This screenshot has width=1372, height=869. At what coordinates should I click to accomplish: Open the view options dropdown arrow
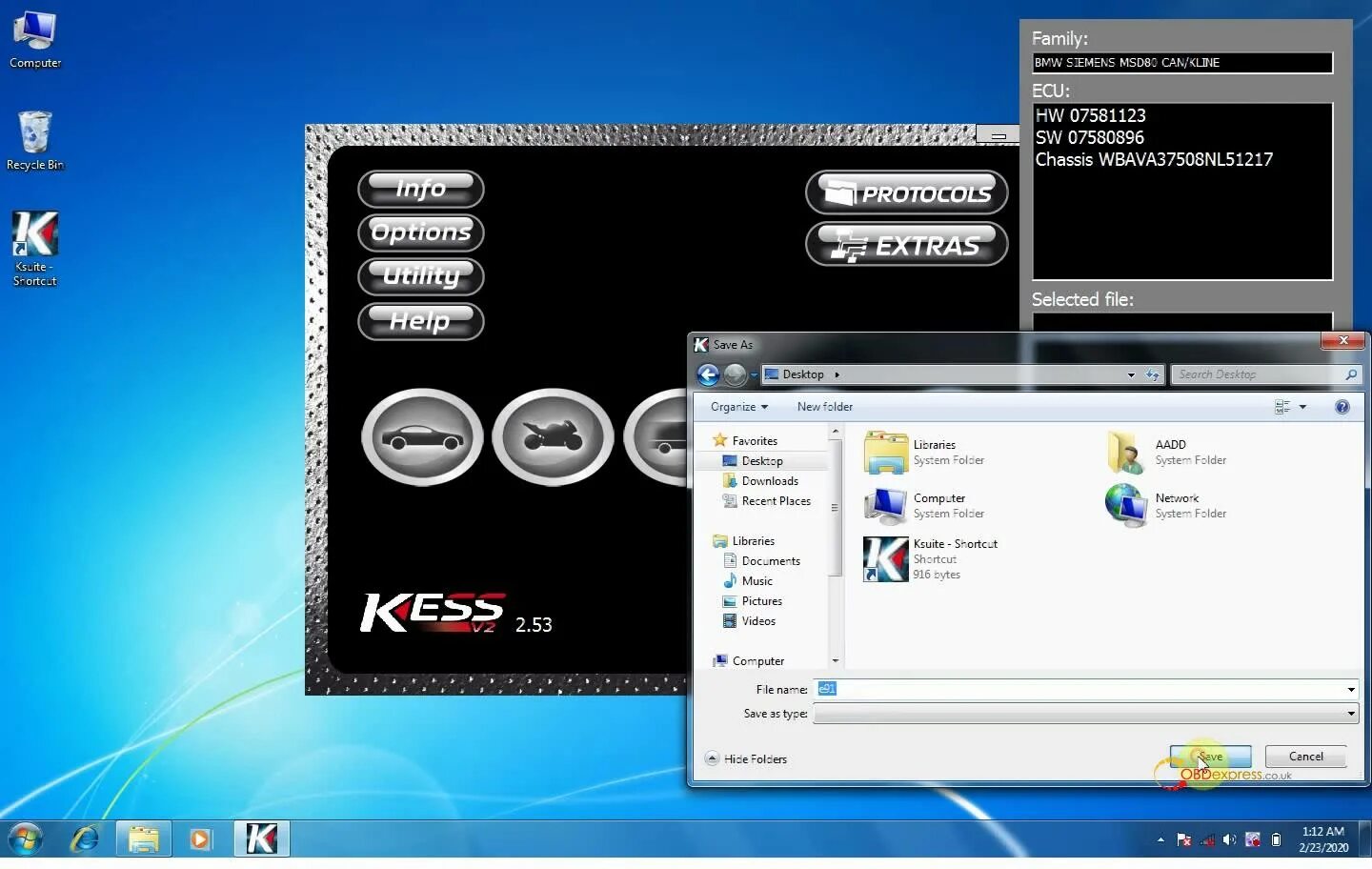click(x=1302, y=407)
